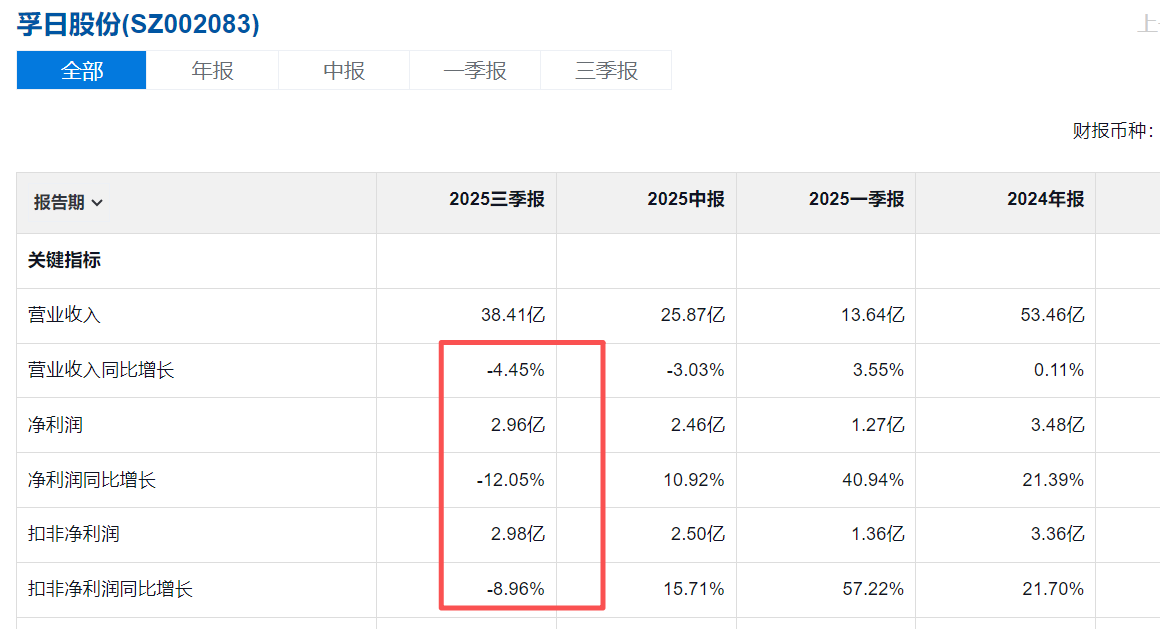
Task: Switch to the 一季报 tab
Action: (475, 71)
